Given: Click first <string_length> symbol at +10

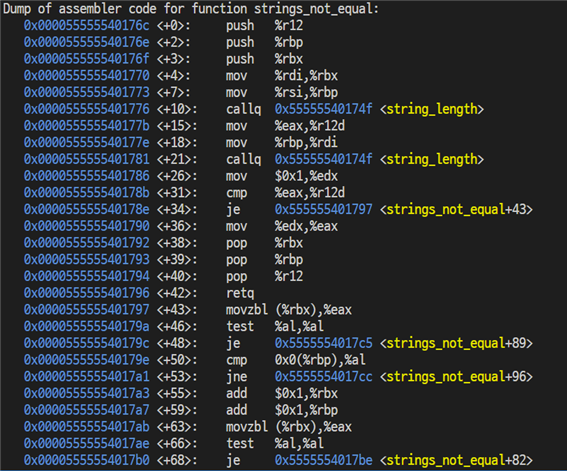Looking at the screenshot, I should (432, 109).
